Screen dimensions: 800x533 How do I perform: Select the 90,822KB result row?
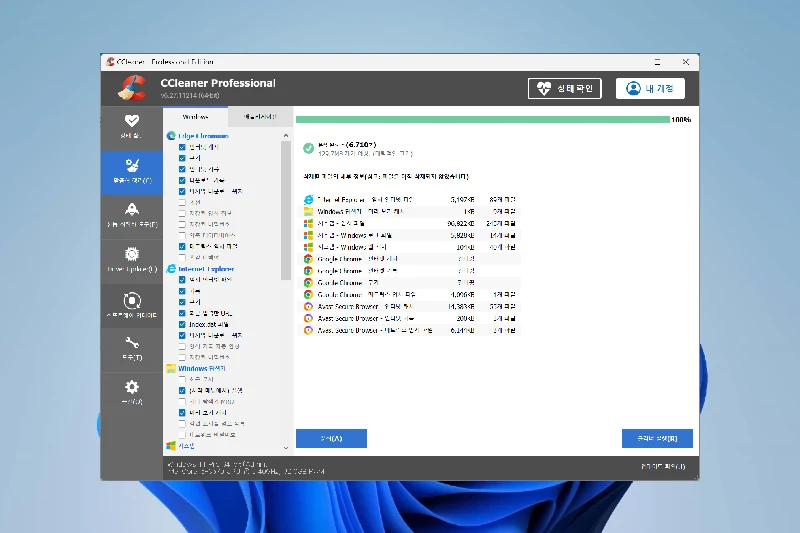[x=411, y=223]
